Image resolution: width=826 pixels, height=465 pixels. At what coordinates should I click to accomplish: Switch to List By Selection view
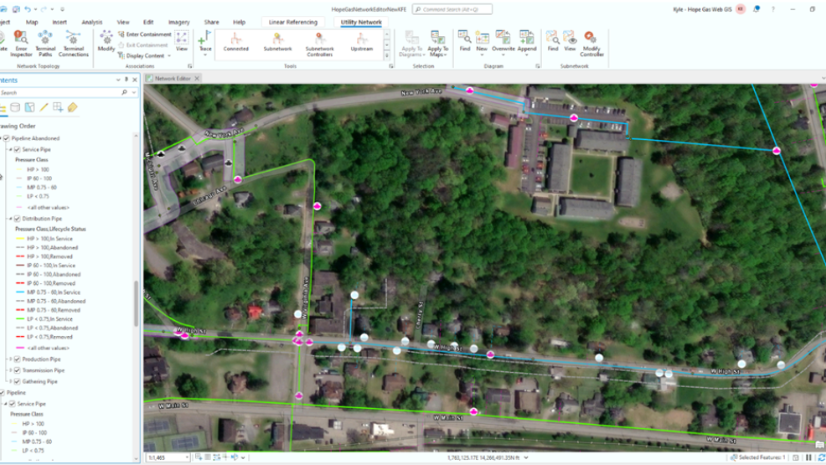pyautogui.click(x=30, y=107)
